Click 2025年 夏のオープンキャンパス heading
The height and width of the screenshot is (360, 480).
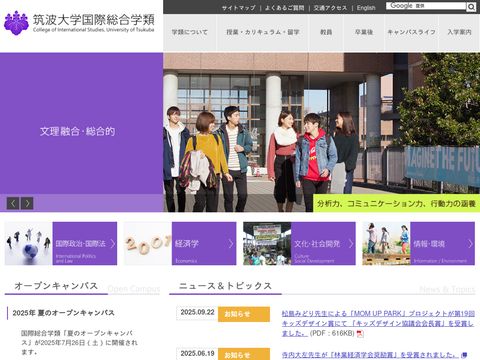click(63, 313)
